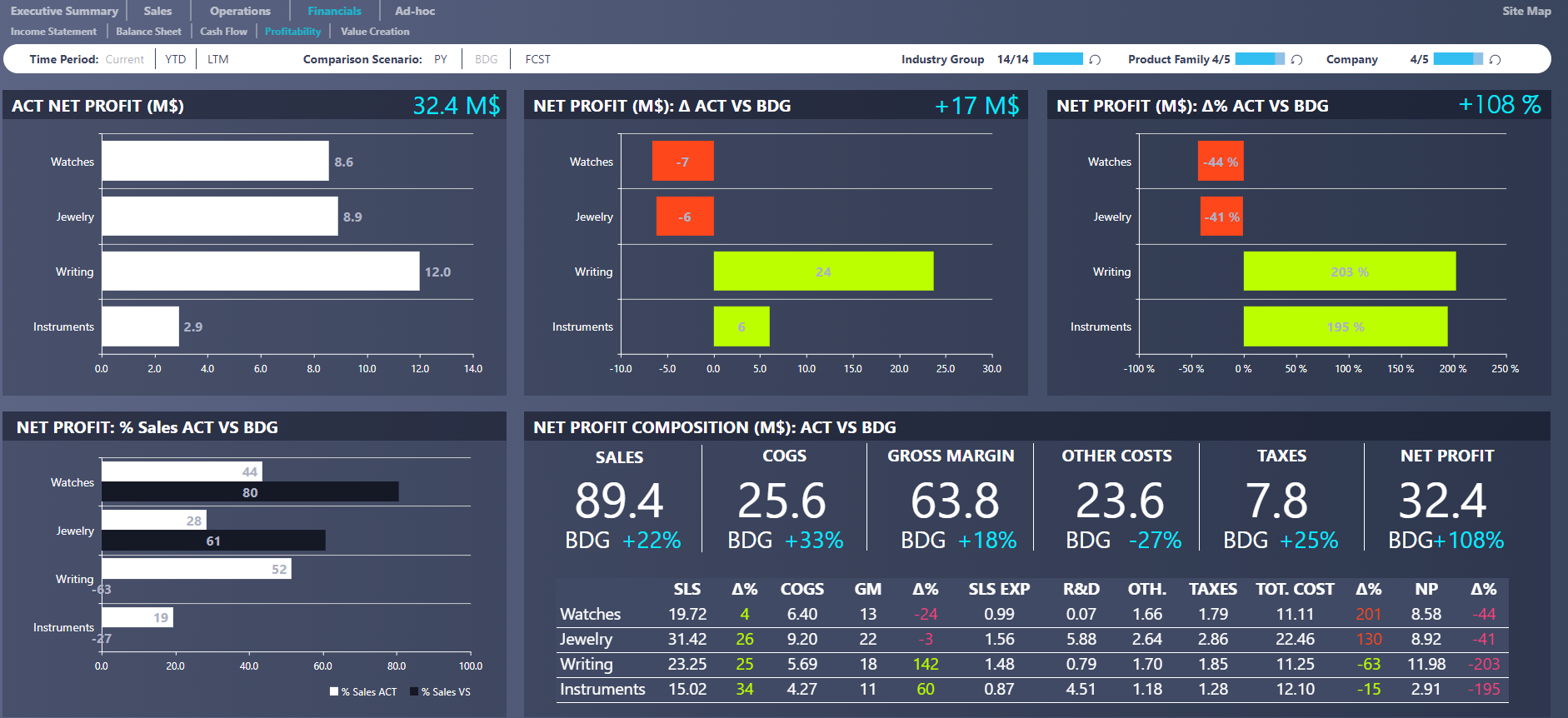Click the NET PROFIT 32.4 KPI value

[1442, 501]
